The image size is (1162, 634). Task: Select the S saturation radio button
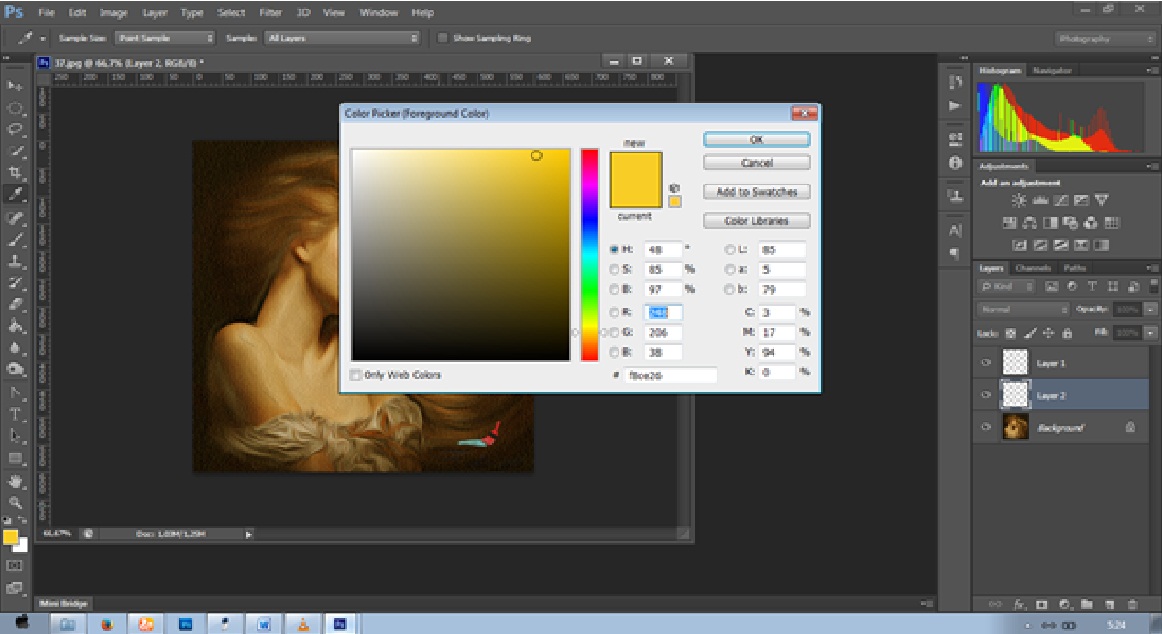[x=616, y=270]
